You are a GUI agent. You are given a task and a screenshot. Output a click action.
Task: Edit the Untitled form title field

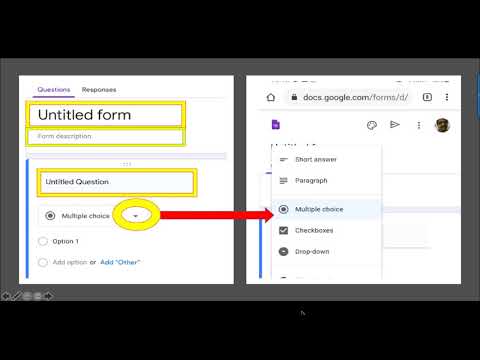tap(105, 115)
